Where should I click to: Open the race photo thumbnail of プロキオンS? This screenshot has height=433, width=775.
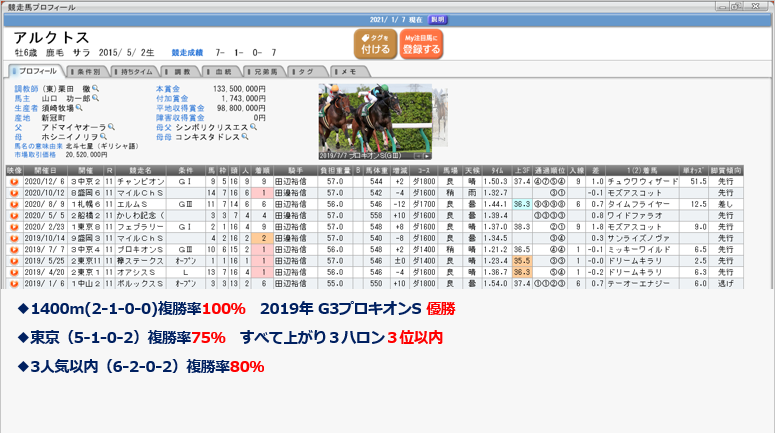[x=375, y=121]
